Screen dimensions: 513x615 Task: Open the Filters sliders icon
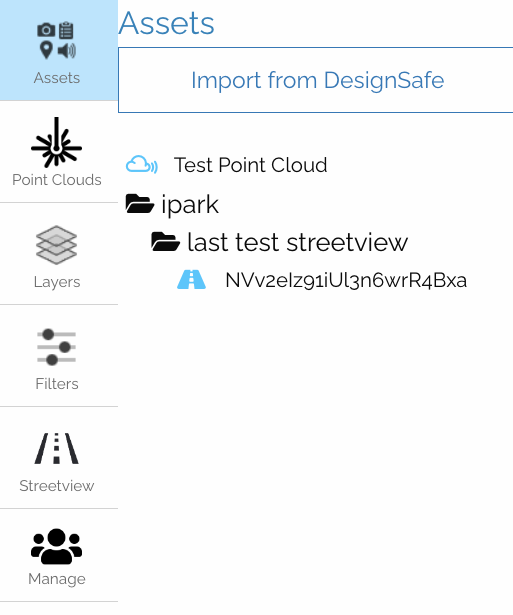56,347
